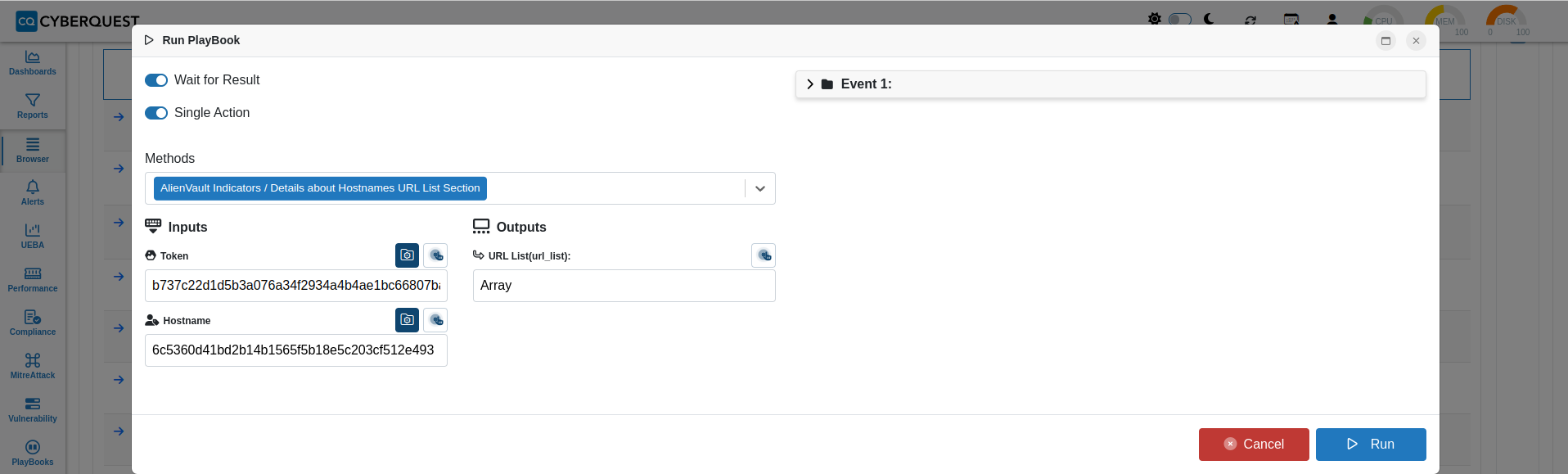
Task: Click into the Hostname input field
Action: 296,350
